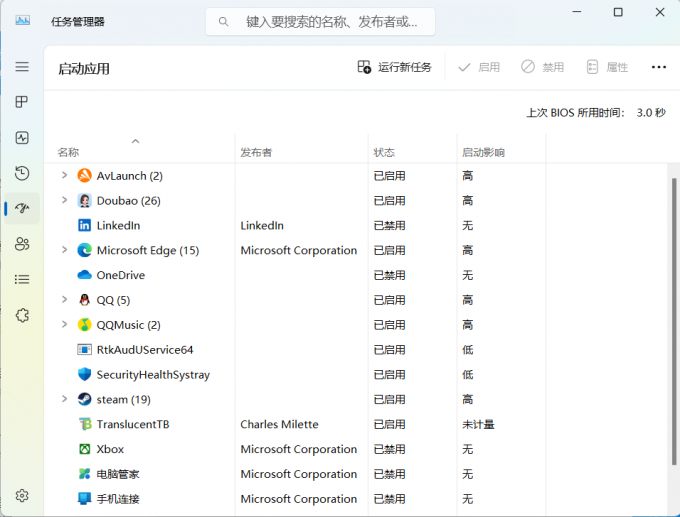
Task: Select the Xbox row name
Action: pyautogui.click(x=110, y=449)
